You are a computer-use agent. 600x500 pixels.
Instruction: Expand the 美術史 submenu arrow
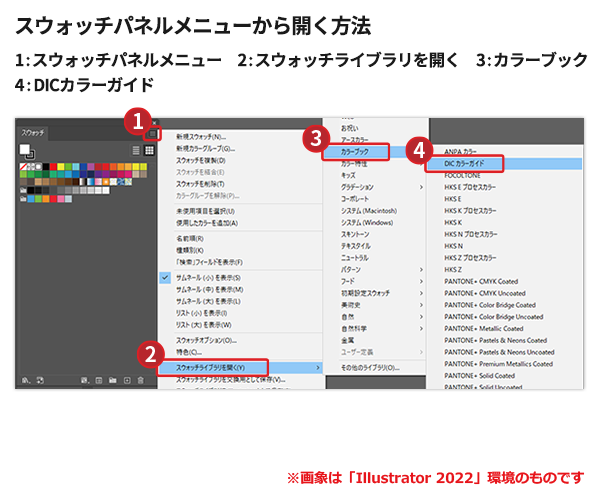(421, 305)
